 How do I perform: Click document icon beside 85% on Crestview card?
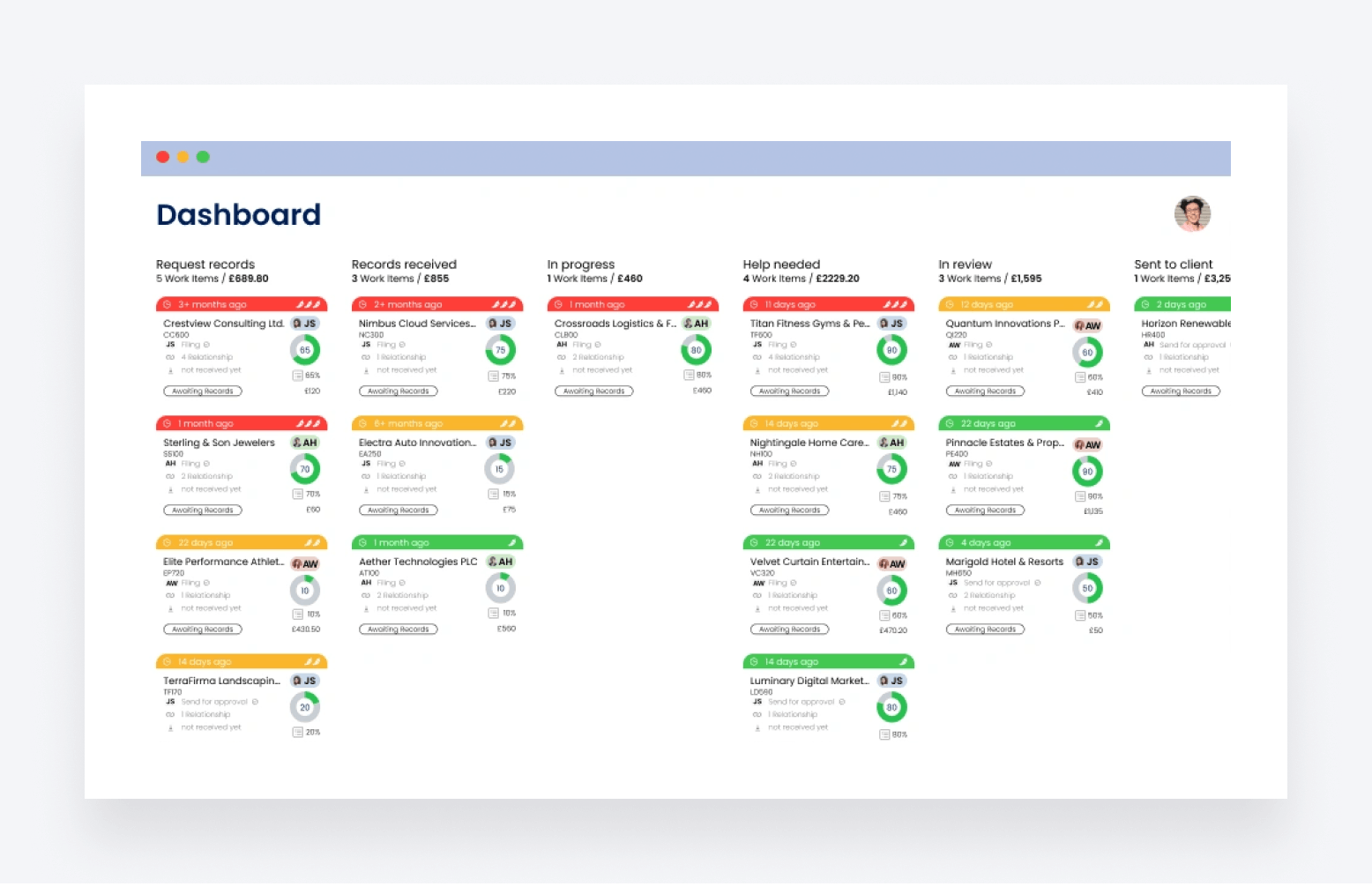click(298, 376)
